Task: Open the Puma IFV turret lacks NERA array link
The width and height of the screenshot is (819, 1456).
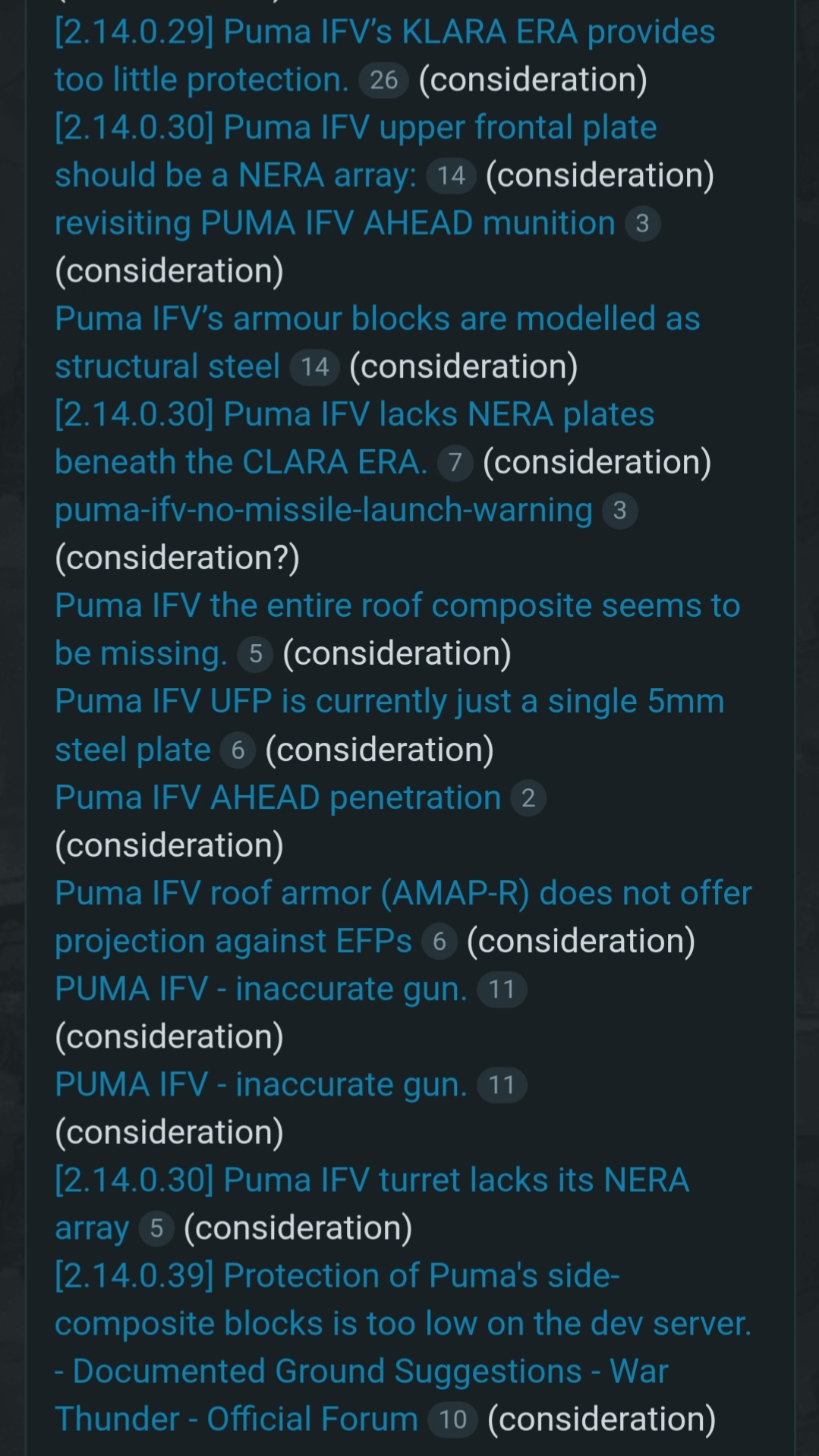Action: coord(371,1181)
